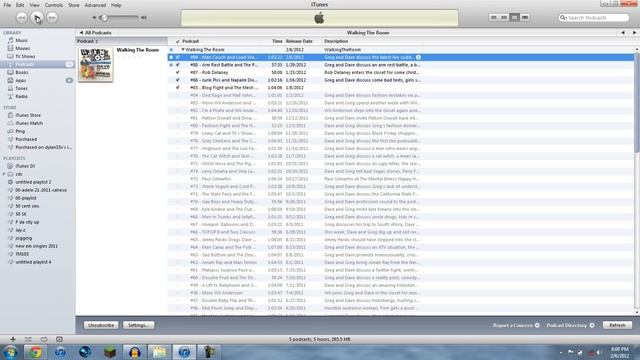Uncheck episode #88 Arm Rest Battle checkbox
This screenshot has width=640, height=360.
[x=178, y=65]
